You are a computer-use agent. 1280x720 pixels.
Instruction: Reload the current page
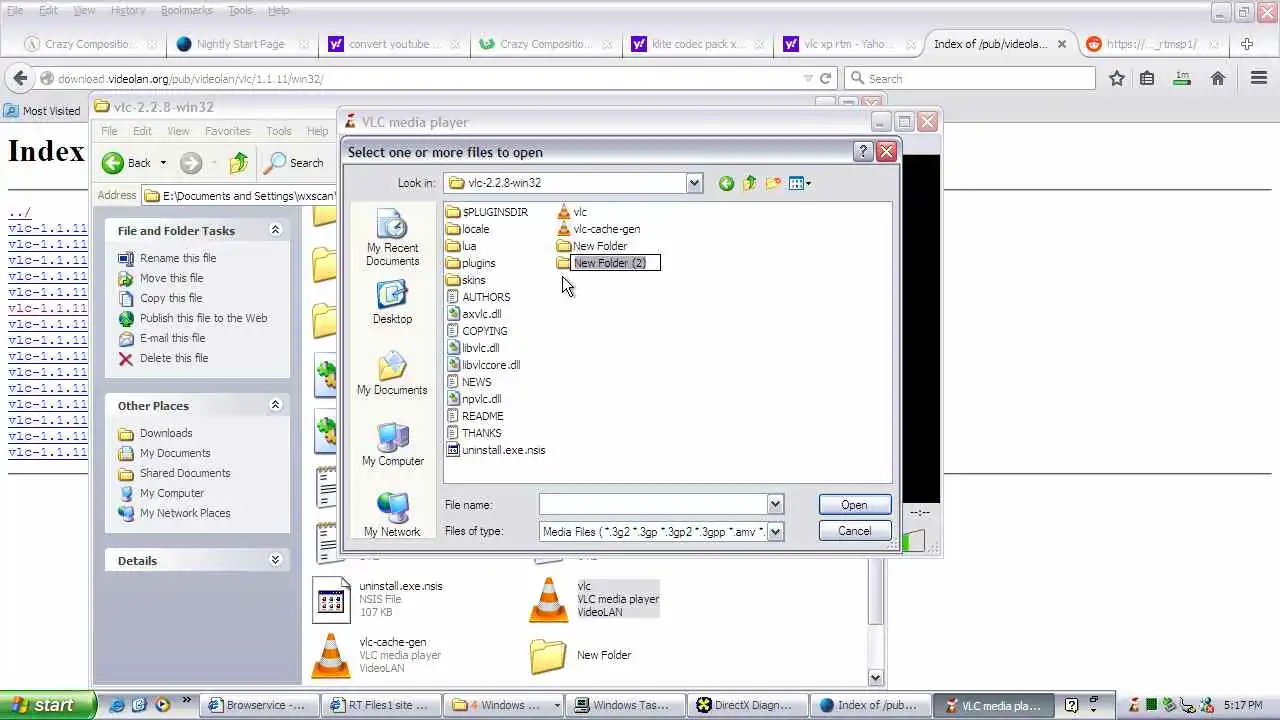[x=826, y=78]
